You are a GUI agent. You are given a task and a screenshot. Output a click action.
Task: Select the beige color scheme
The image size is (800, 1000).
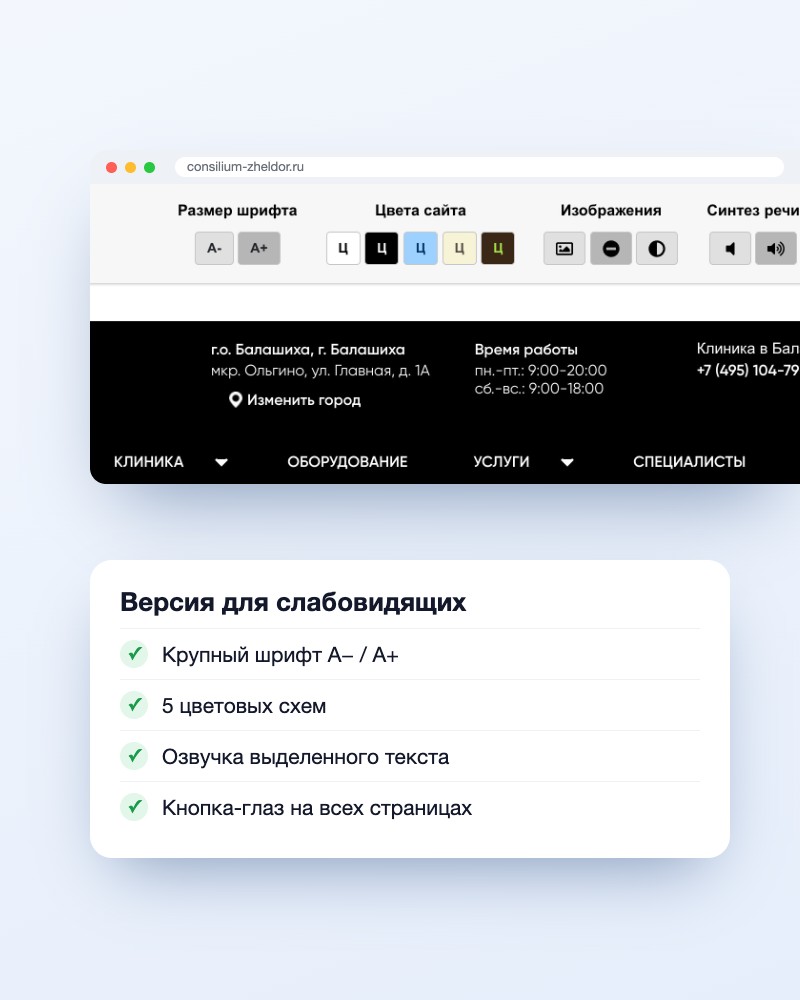point(459,248)
